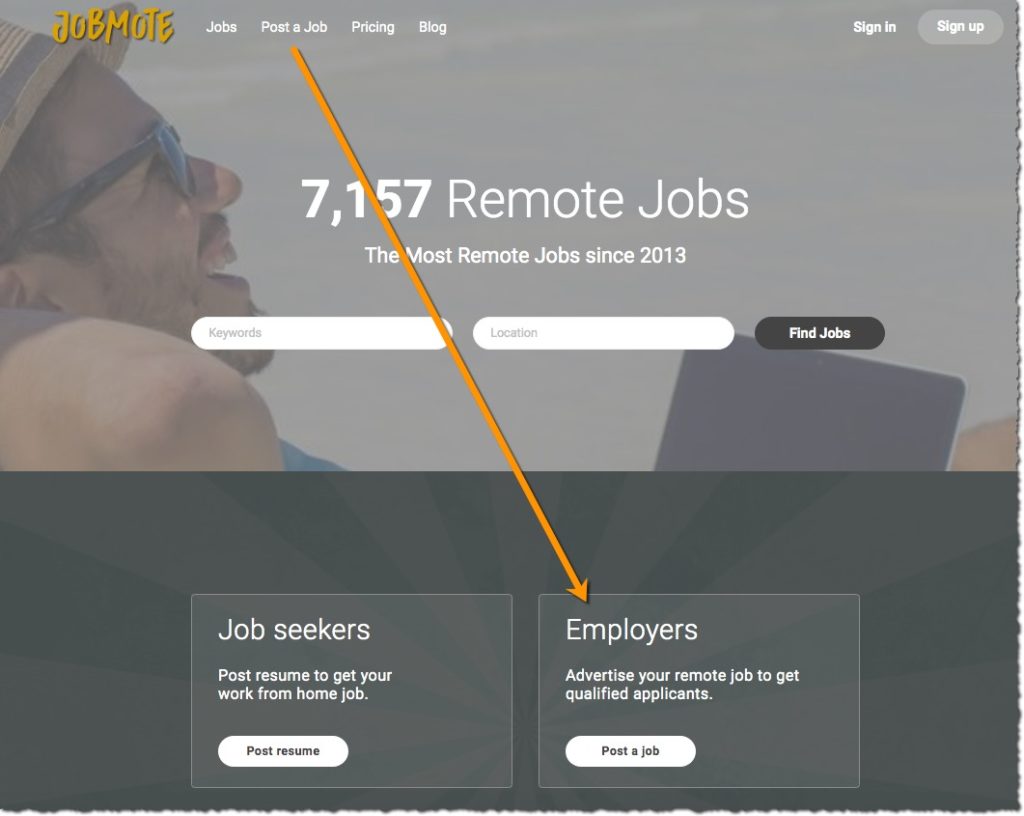
Task: Click the Sign up button
Action: click(960, 27)
